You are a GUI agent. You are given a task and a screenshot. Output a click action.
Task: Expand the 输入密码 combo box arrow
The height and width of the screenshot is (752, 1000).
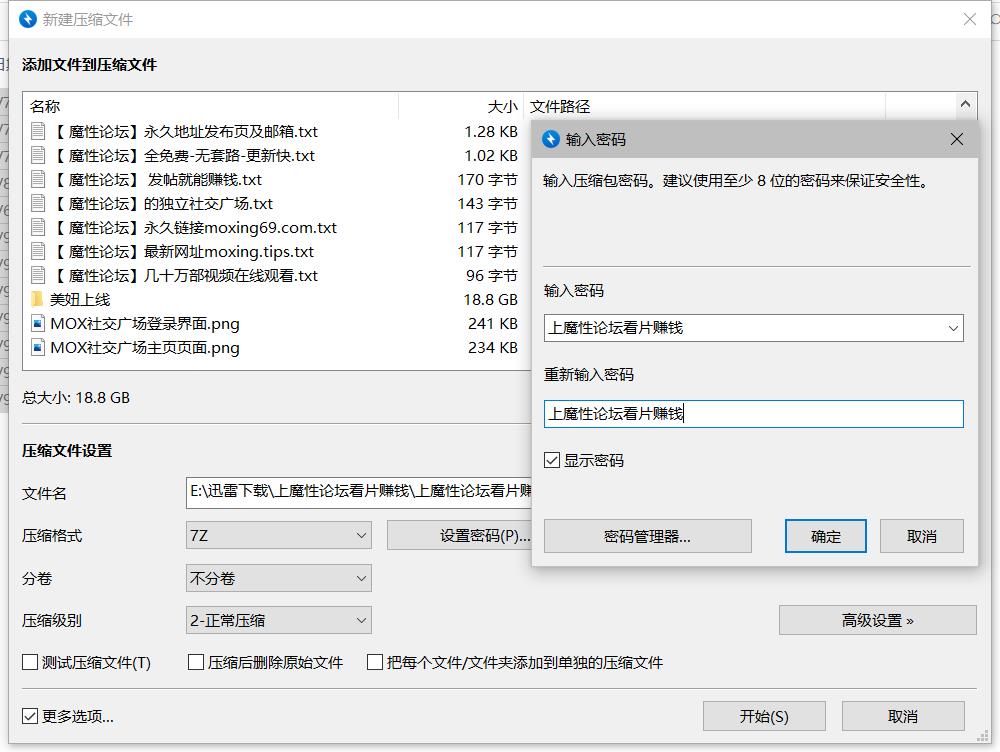(953, 328)
